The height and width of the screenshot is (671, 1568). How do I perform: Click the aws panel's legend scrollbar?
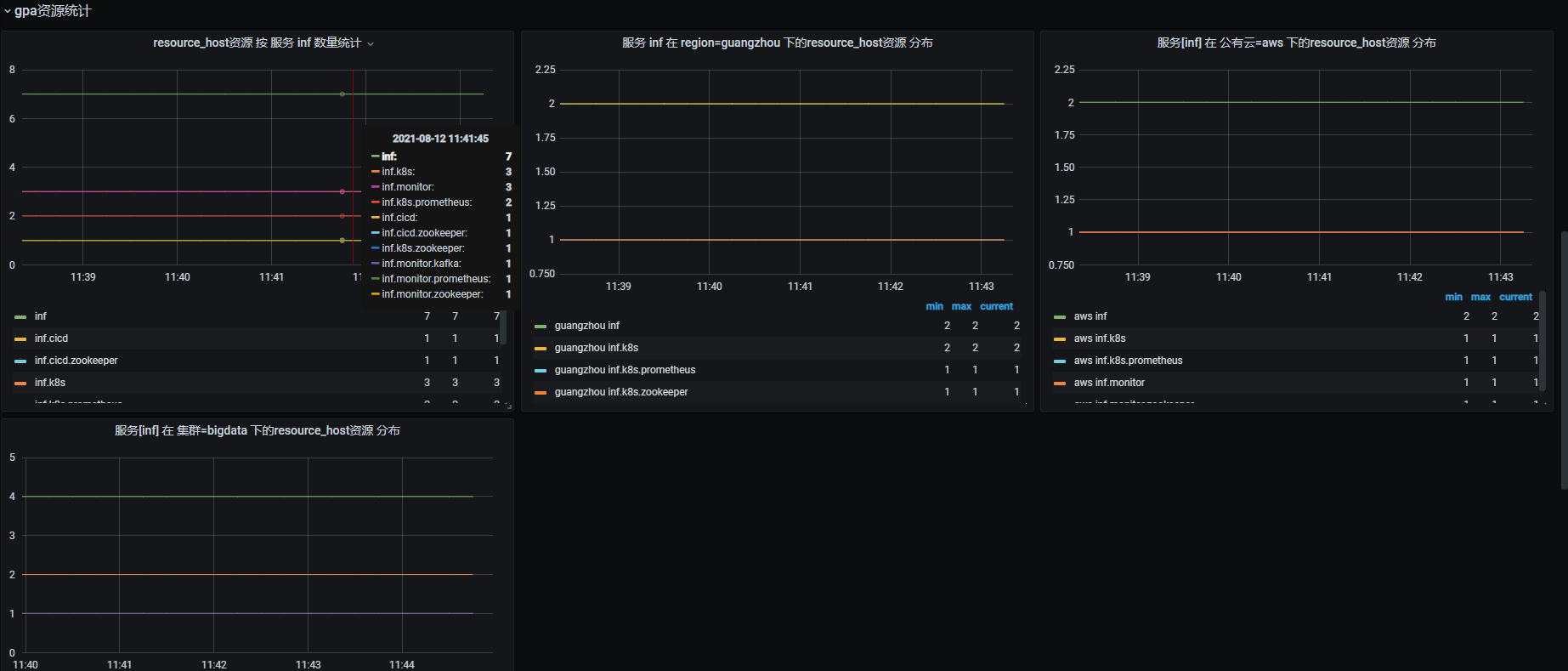click(x=1542, y=340)
